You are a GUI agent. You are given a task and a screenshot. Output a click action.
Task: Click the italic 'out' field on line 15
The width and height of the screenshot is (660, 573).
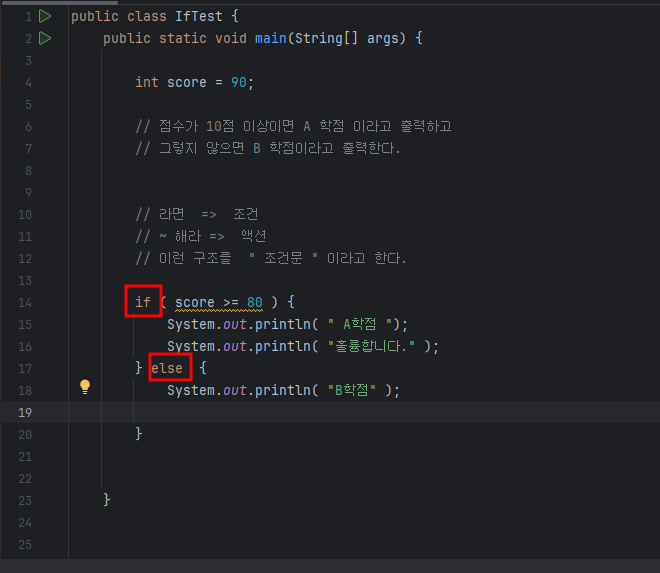[x=235, y=324]
